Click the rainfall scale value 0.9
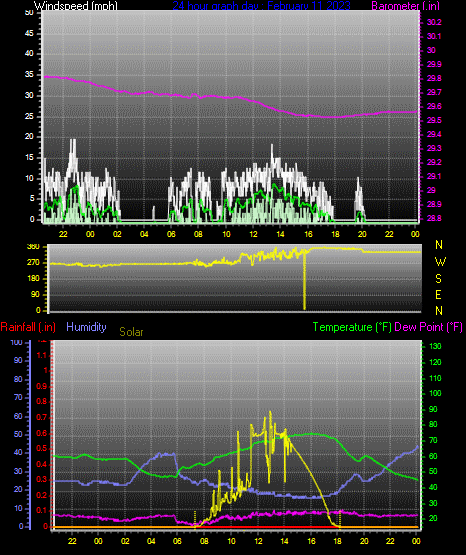 42,386
